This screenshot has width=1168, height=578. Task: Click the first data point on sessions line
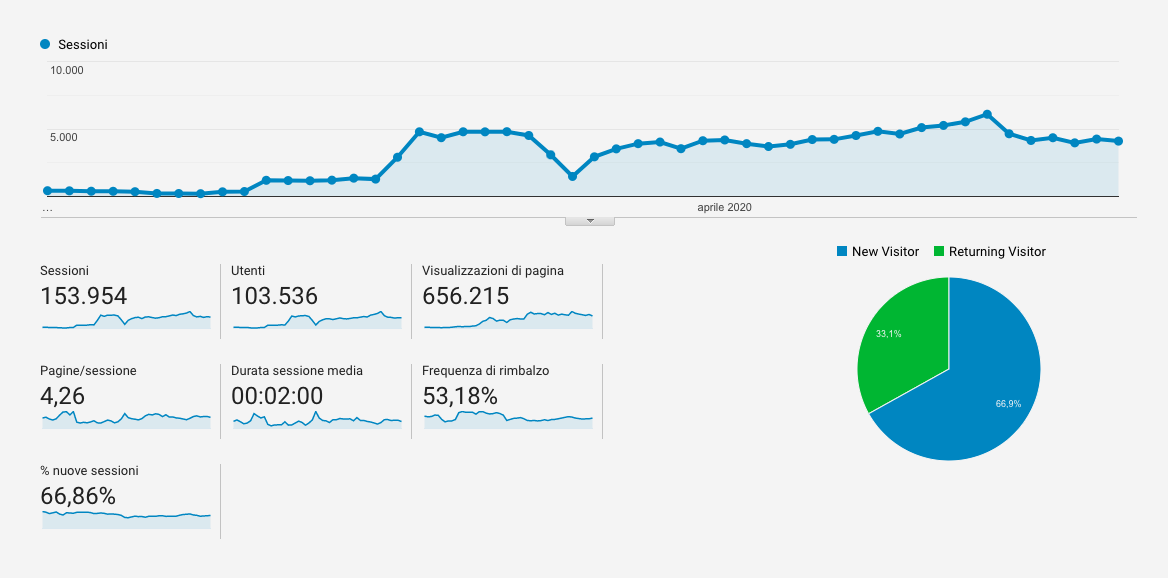pos(47,190)
